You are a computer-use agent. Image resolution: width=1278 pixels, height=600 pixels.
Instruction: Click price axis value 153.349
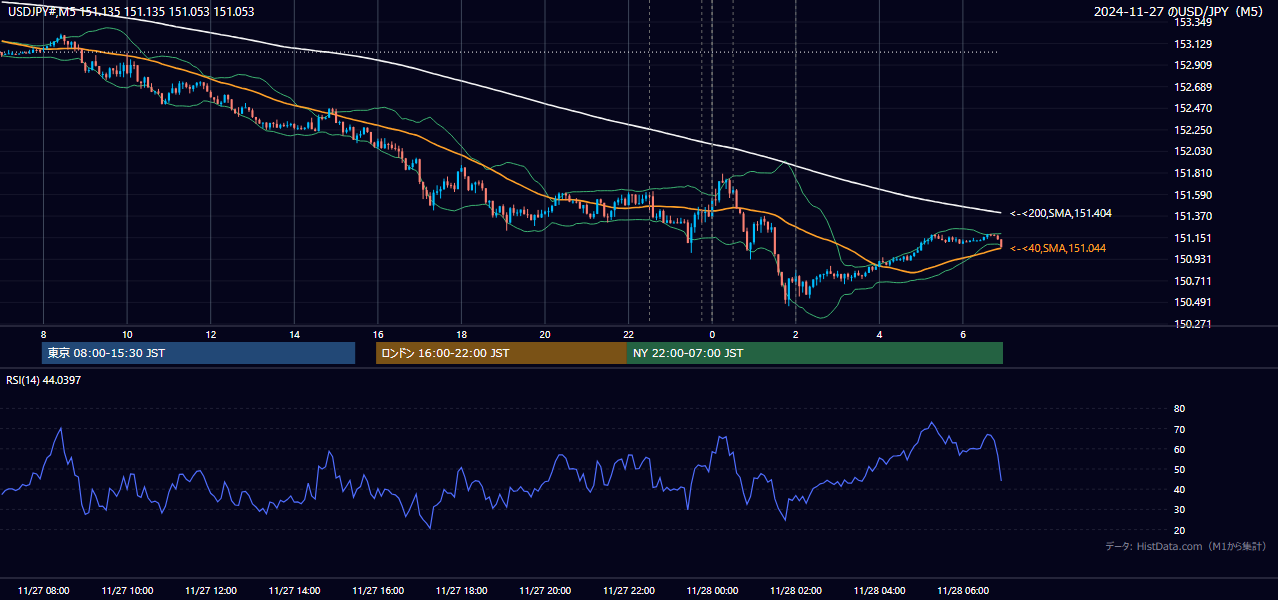click(x=1193, y=22)
